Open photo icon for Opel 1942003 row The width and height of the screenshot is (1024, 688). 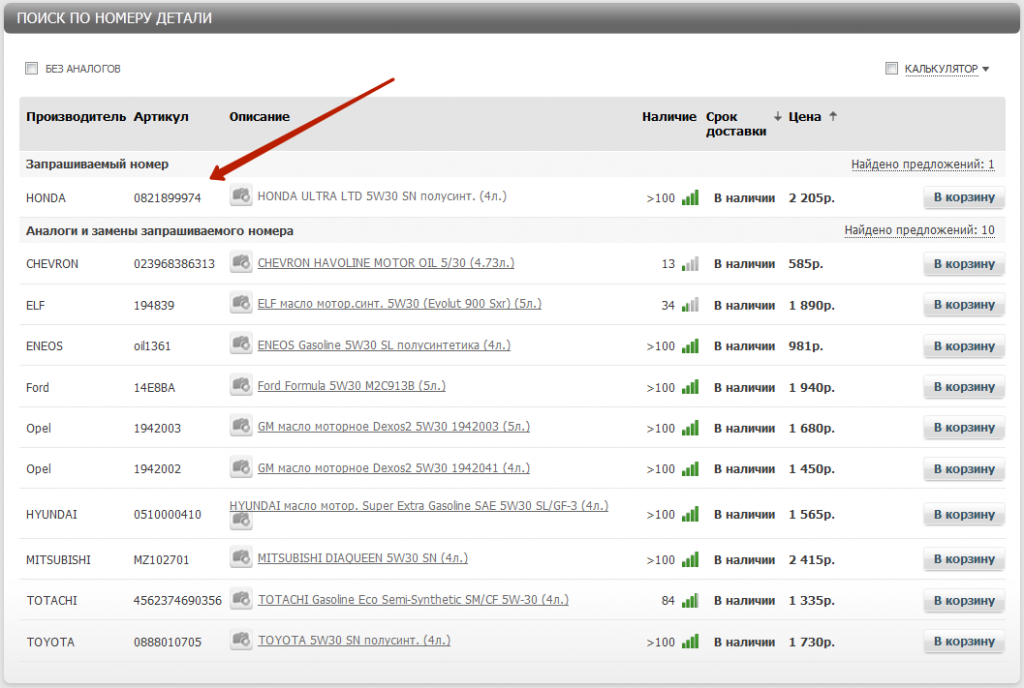pyautogui.click(x=241, y=426)
